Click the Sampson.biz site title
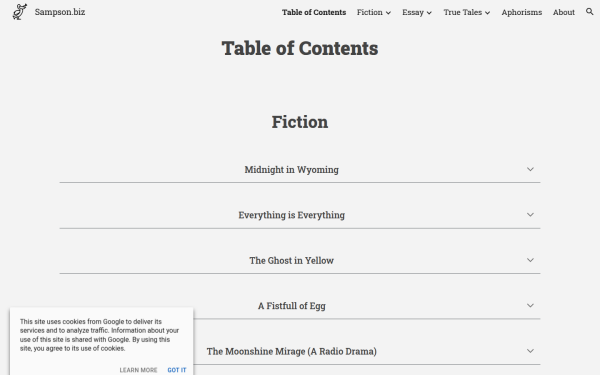The width and height of the screenshot is (600, 375). (60, 12)
